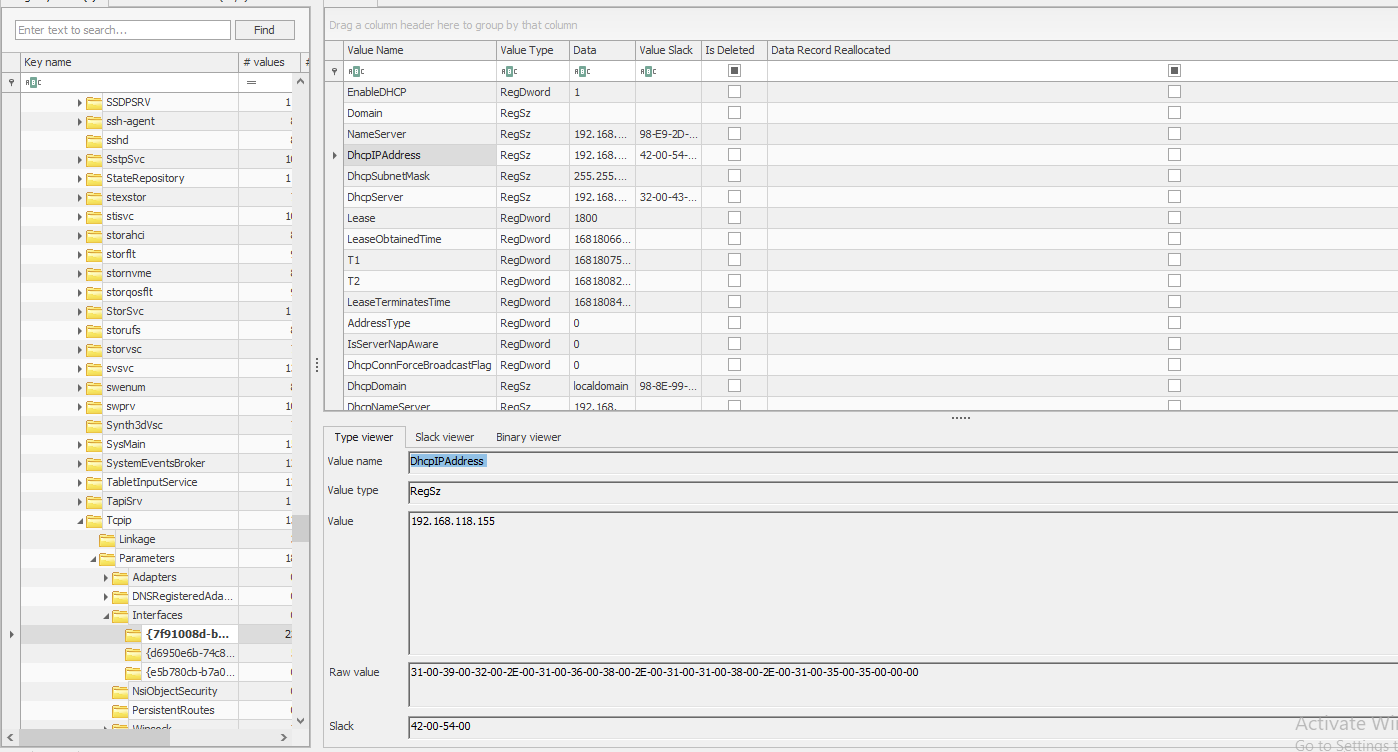Expand the SstpSvc tree node

(x=80, y=160)
